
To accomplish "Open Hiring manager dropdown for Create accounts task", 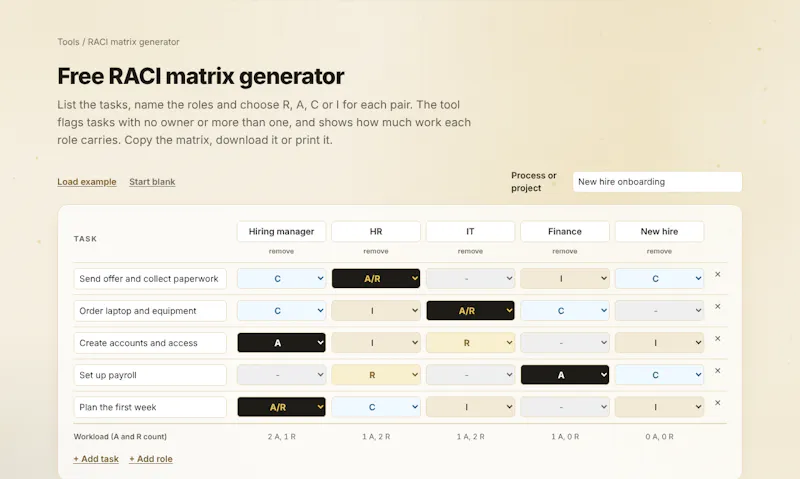I will point(281,343).
